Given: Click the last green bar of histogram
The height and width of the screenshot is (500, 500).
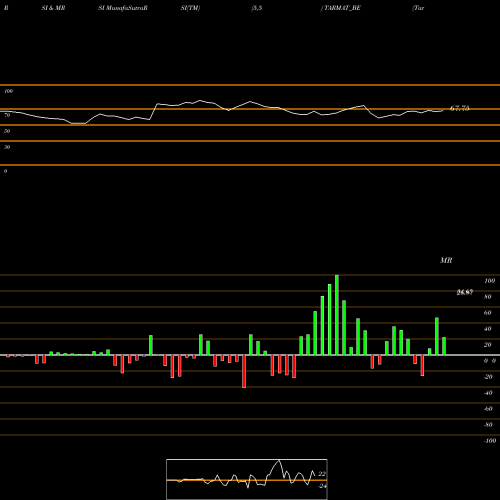Looking at the screenshot, I should [x=444, y=346].
